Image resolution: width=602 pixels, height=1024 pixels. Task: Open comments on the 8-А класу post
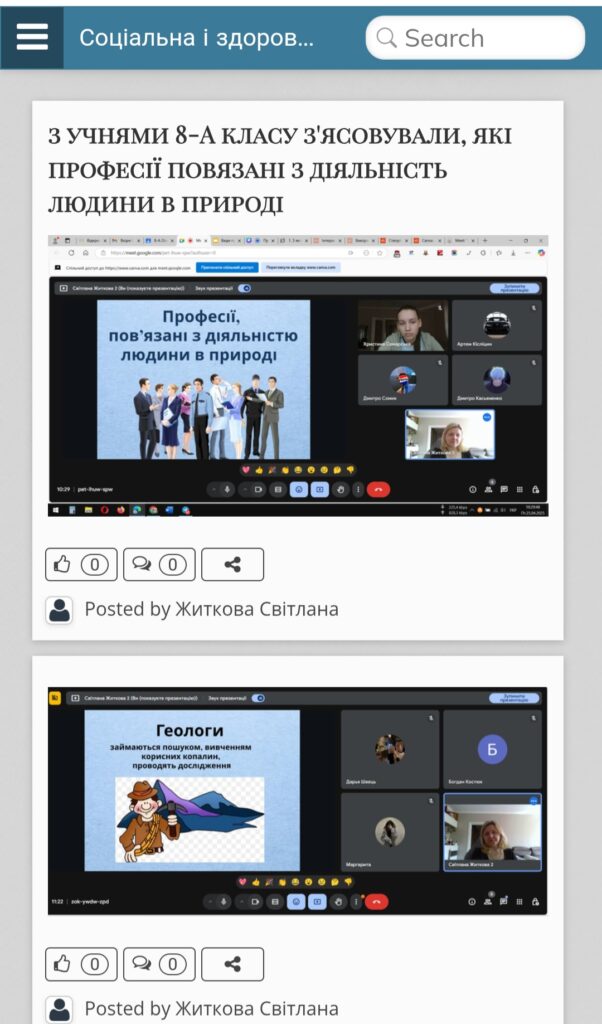point(159,564)
